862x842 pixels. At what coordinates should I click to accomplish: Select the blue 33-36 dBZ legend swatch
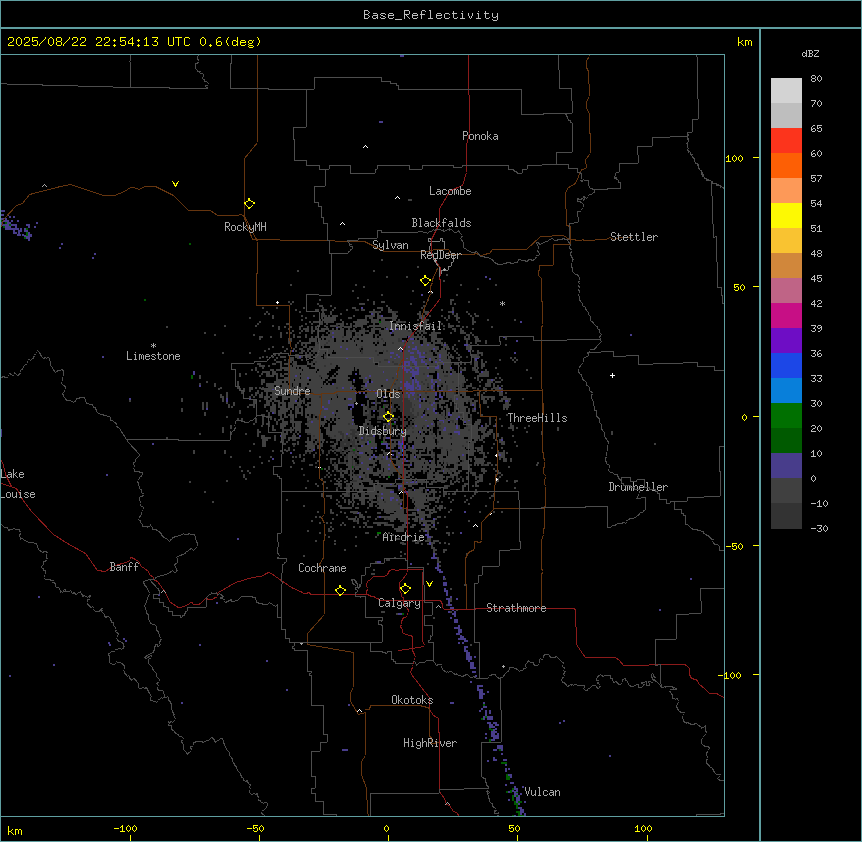(786, 365)
